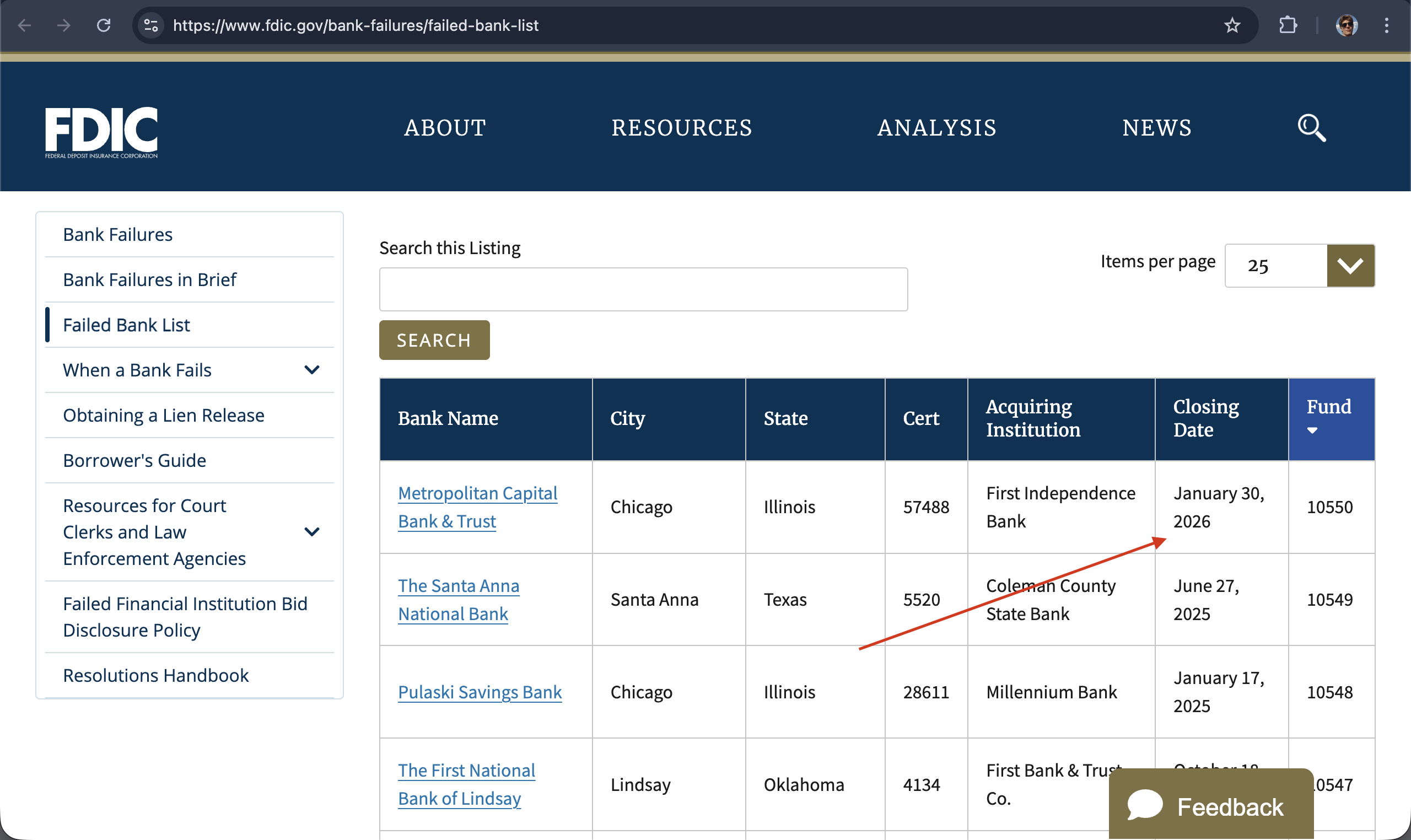Click the Search this Listing field
This screenshot has width=1411, height=840.
tap(643, 289)
